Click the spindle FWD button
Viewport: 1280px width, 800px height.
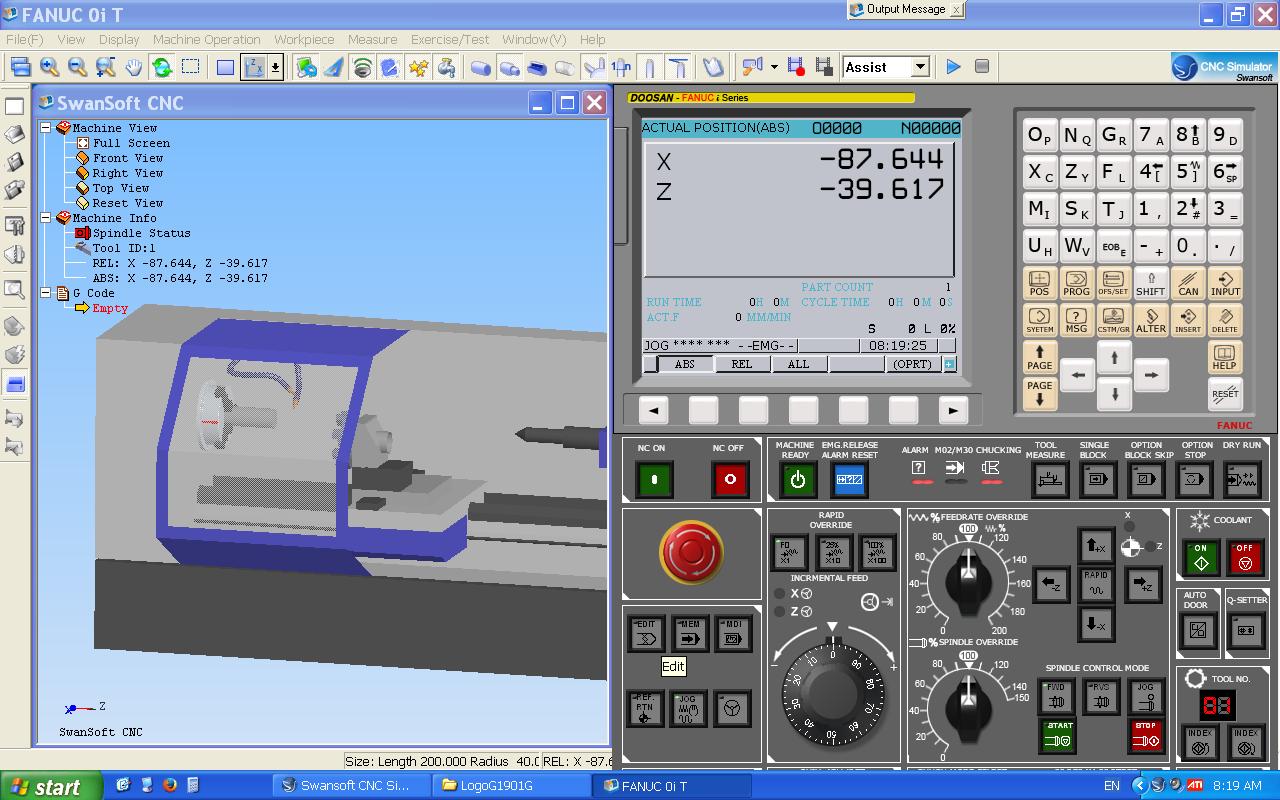click(1056, 697)
